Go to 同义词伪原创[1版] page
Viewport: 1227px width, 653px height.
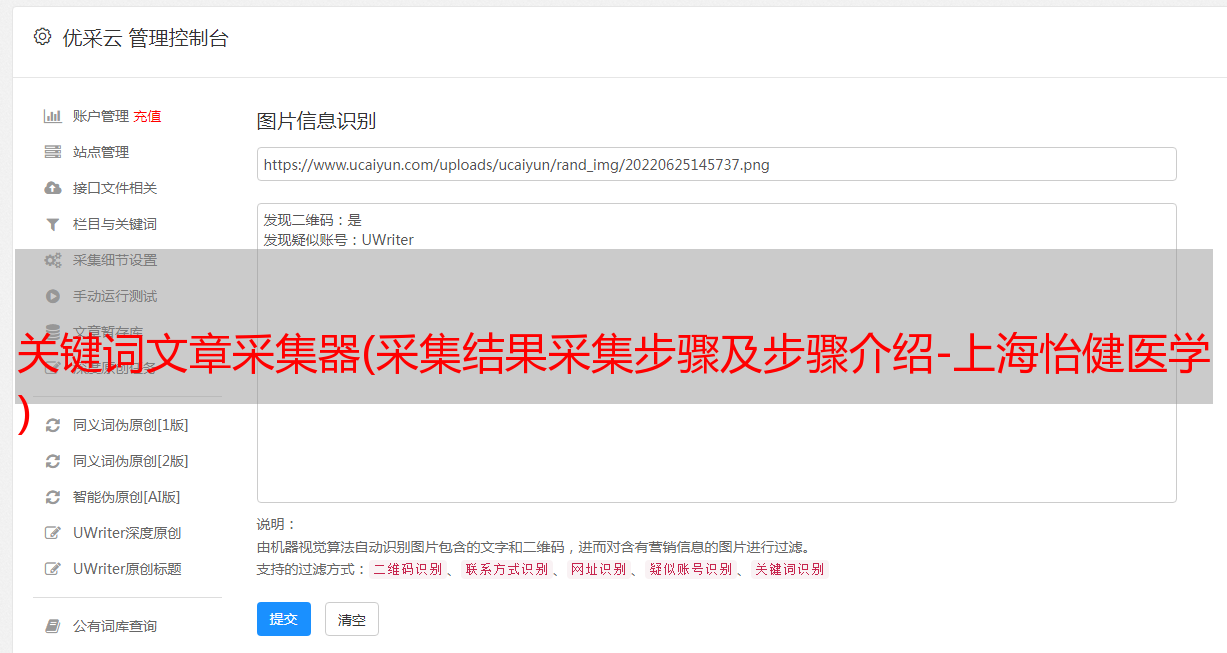pos(130,425)
